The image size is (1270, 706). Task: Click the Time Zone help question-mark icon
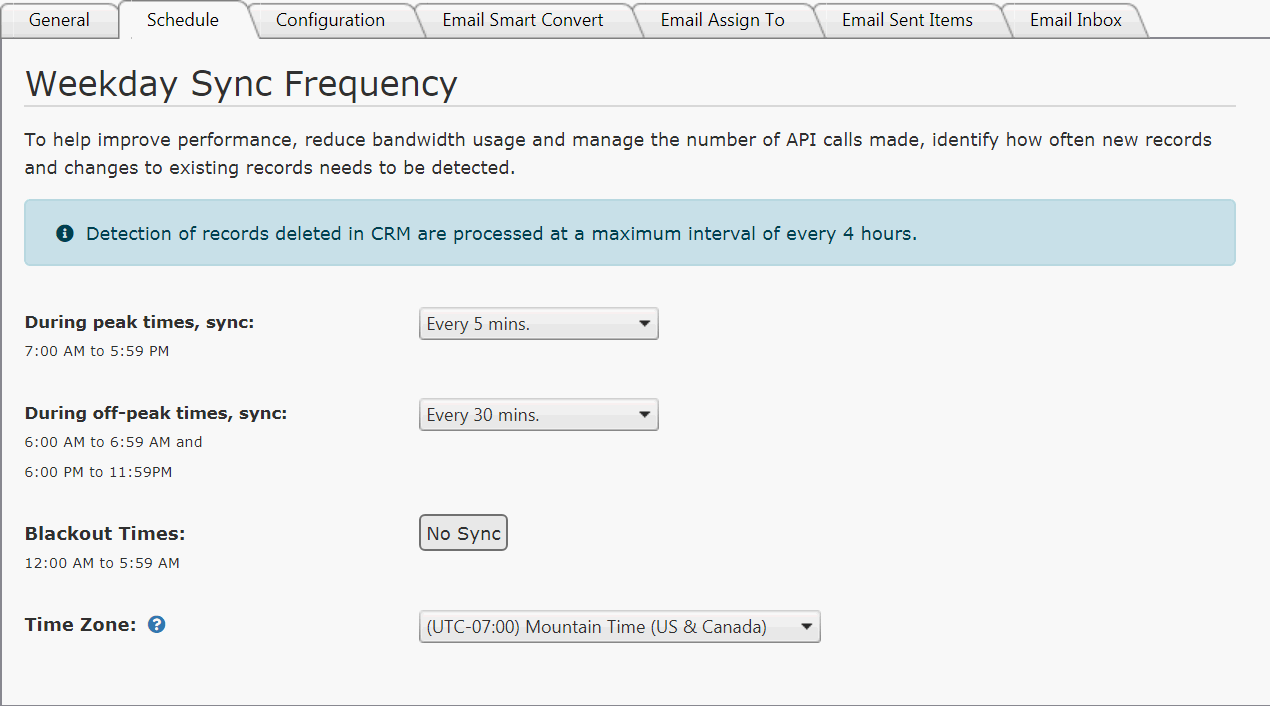pos(156,625)
